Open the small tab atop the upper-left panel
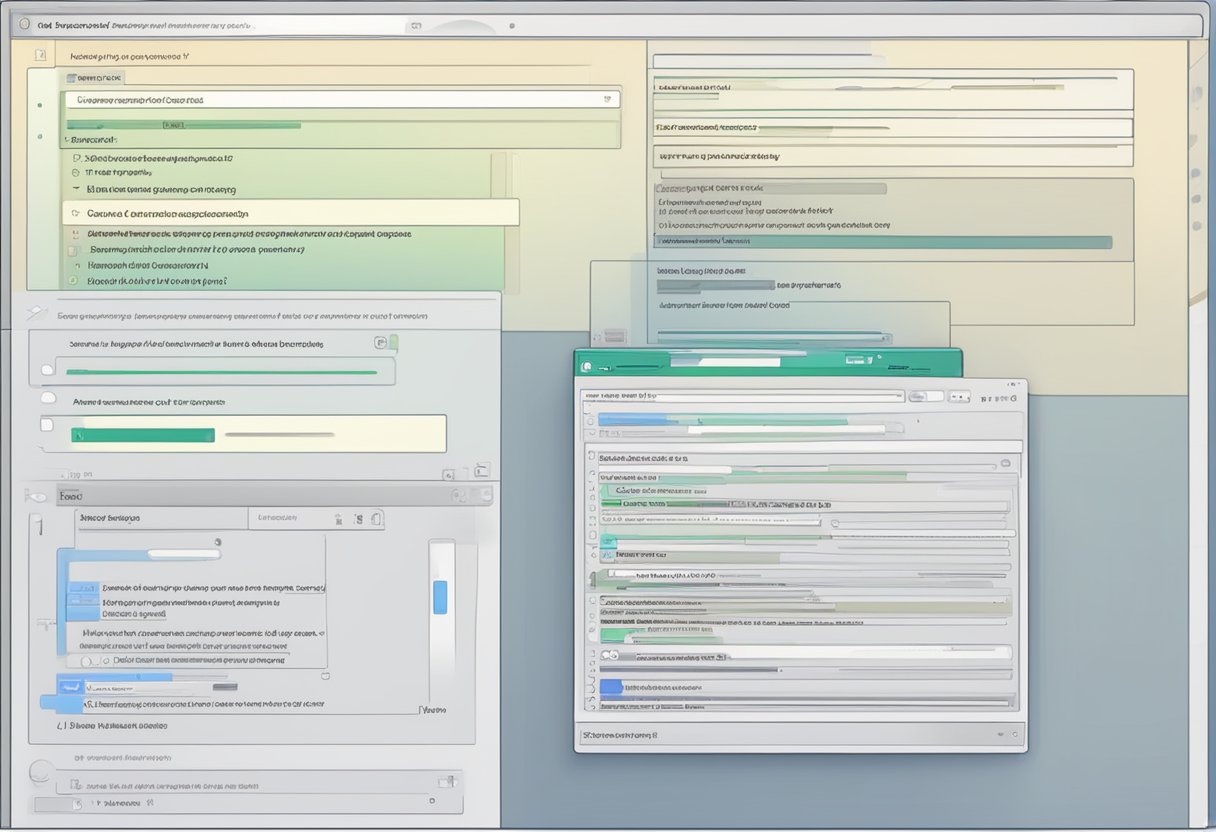The image size is (1216, 832). (x=94, y=77)
